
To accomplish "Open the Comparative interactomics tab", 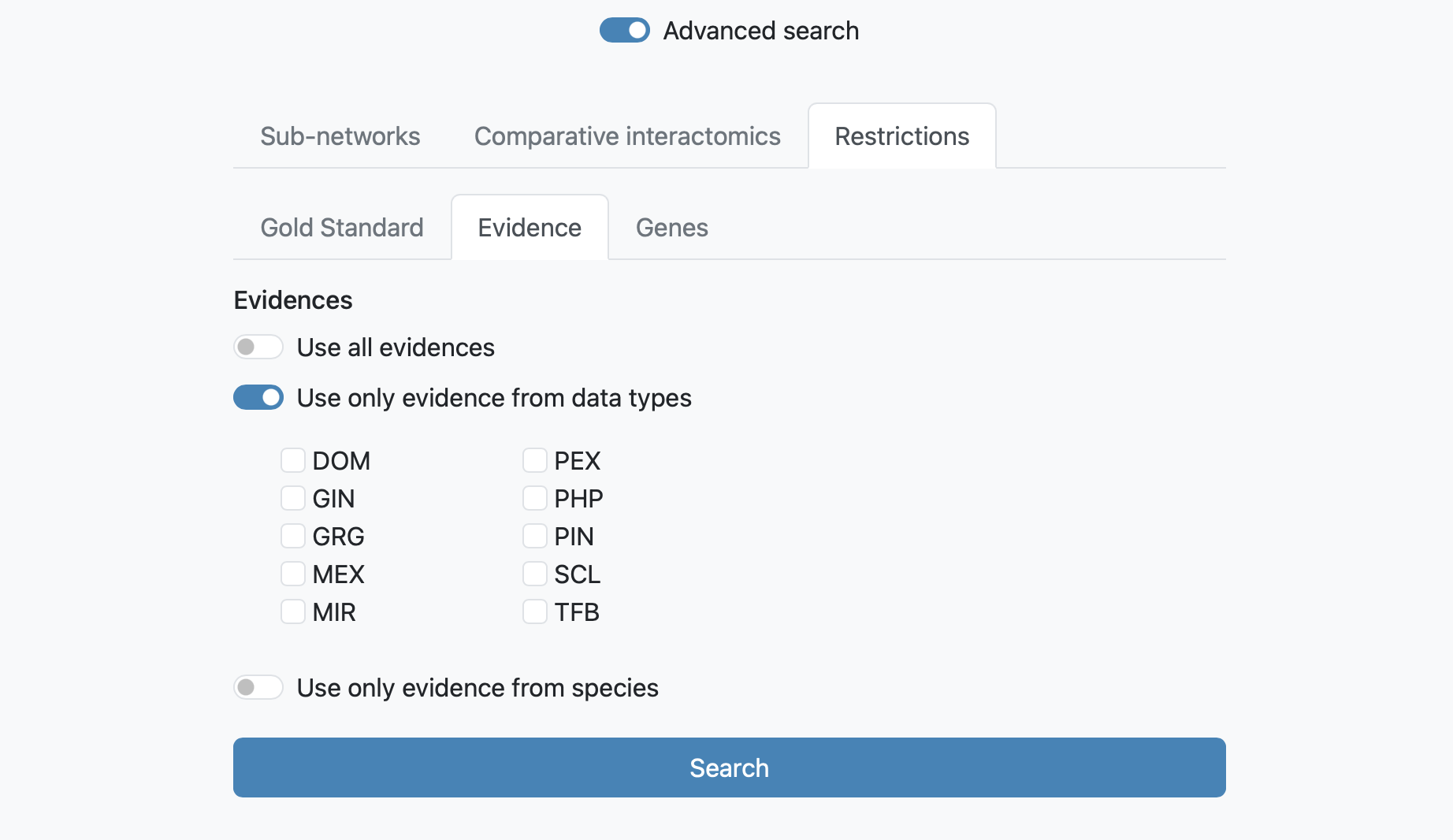I will coord(627,136).
